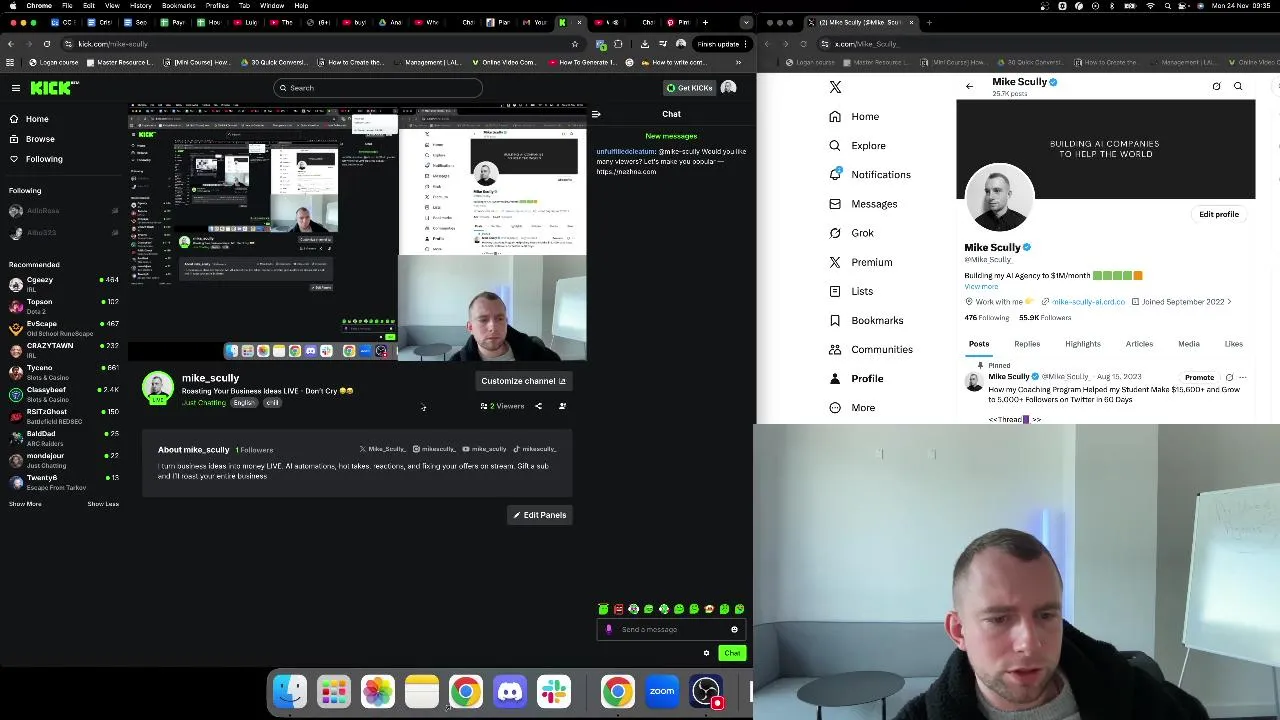Screen dimensions: 1280x720
Task: Bookmark the kick.com page with the star
Action: (574, 44)
